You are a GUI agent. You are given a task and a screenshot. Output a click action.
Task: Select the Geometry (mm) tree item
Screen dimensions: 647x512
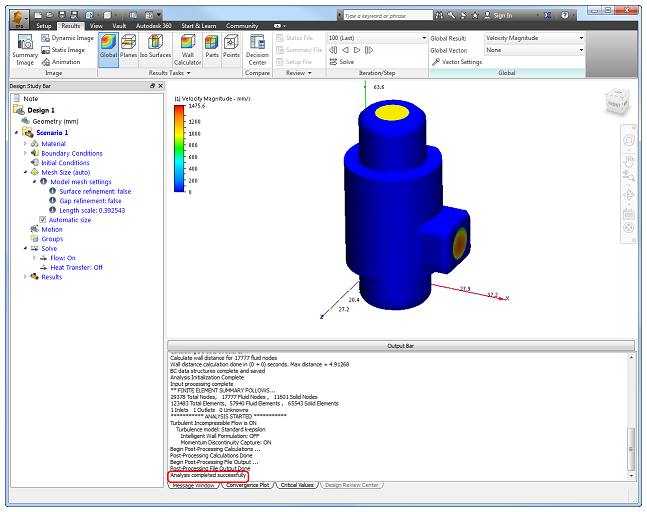[x=55, y=121]
